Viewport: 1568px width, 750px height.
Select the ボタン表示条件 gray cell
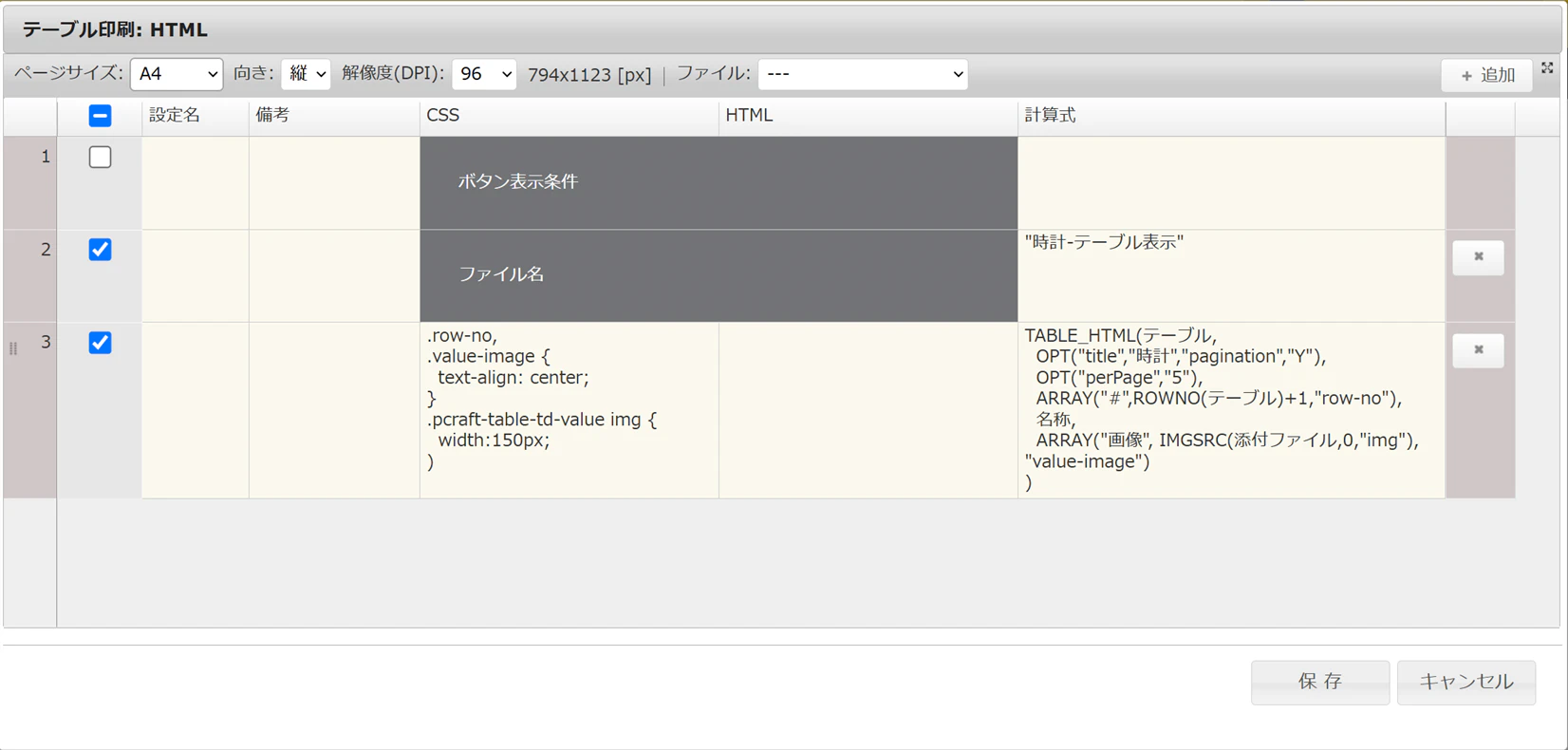click(719, 182)
